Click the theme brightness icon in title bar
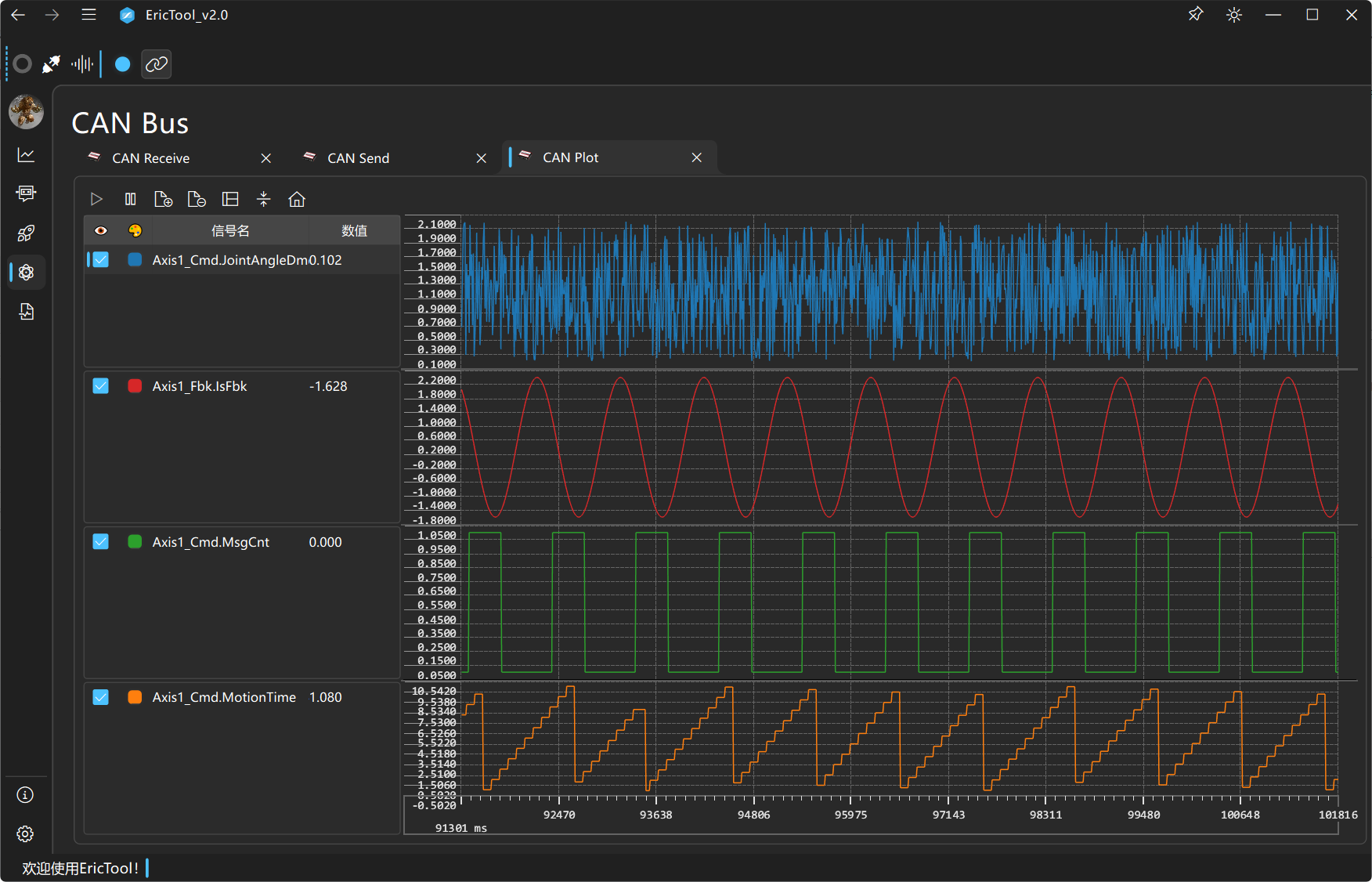Image resolution: width=1372 pixels, height=882 pixels. 1234,15
